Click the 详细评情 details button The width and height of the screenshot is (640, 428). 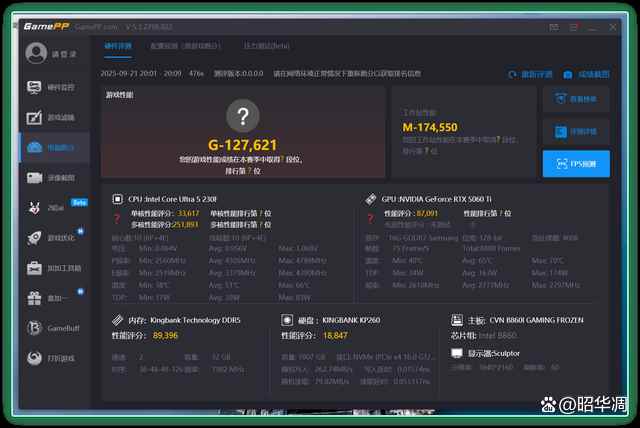pyautogui.click(x=576, y=131)
